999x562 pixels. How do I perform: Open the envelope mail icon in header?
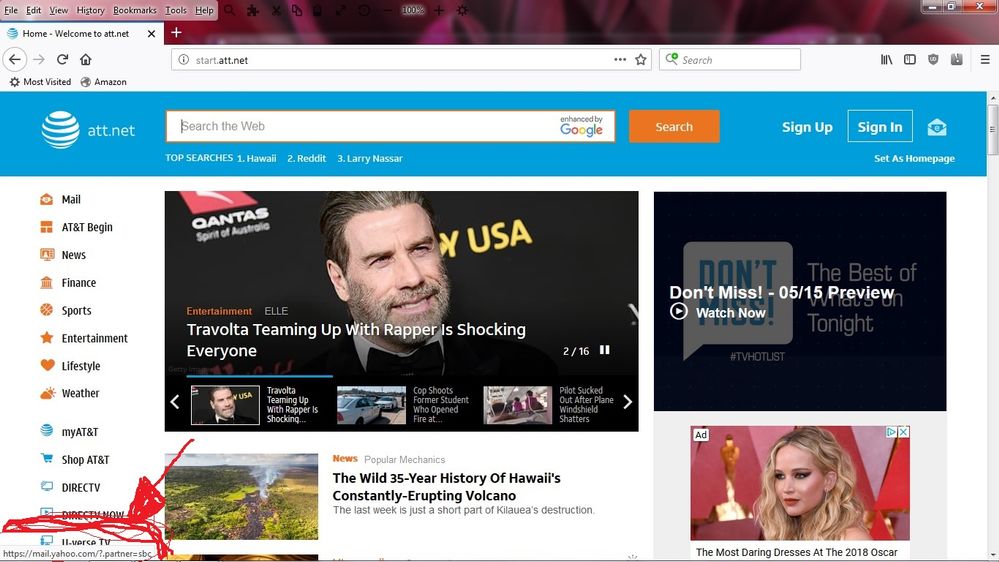(937, 127)
